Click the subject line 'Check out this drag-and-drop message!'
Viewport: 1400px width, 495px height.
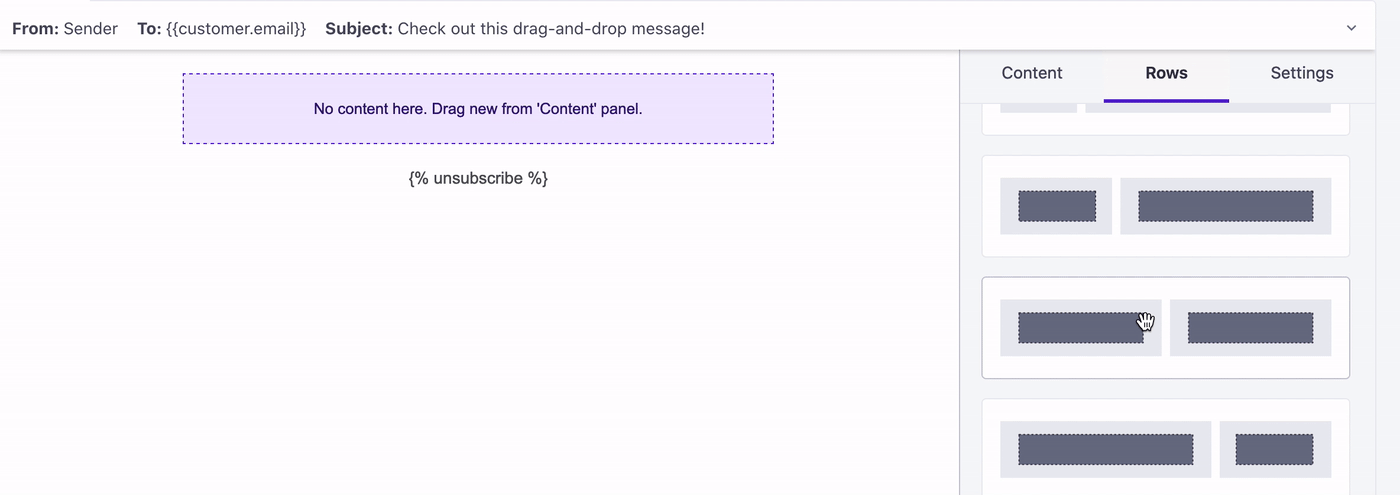click(550, 29)
